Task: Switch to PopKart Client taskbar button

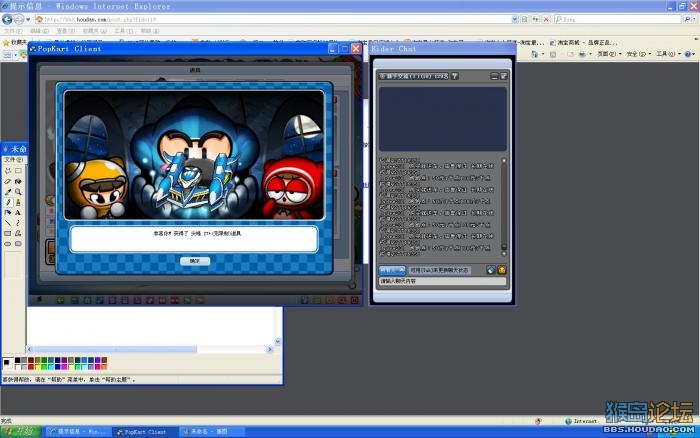Action: click(145, 432)
